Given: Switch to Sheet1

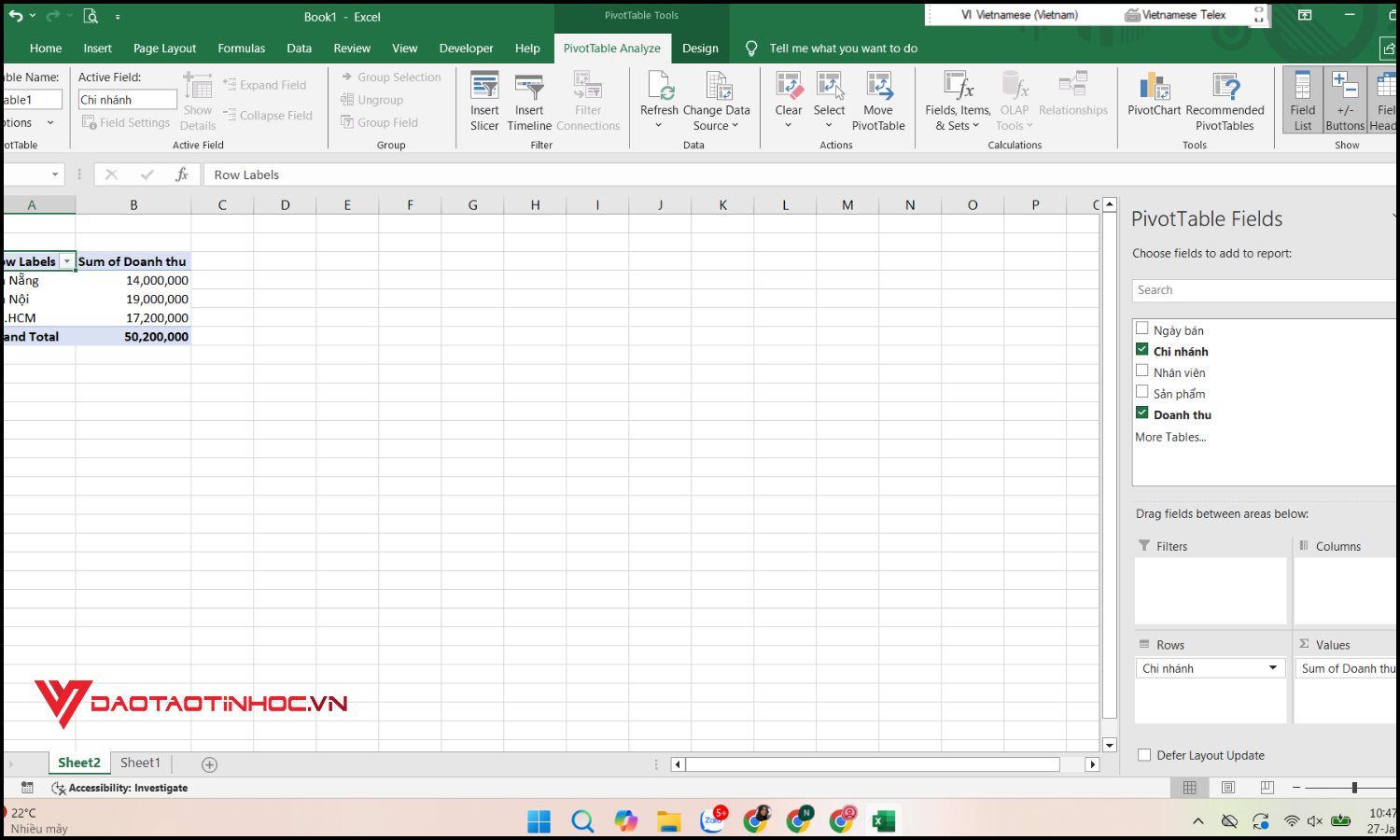Looking at the screenshot, I should tap(140, 763).
